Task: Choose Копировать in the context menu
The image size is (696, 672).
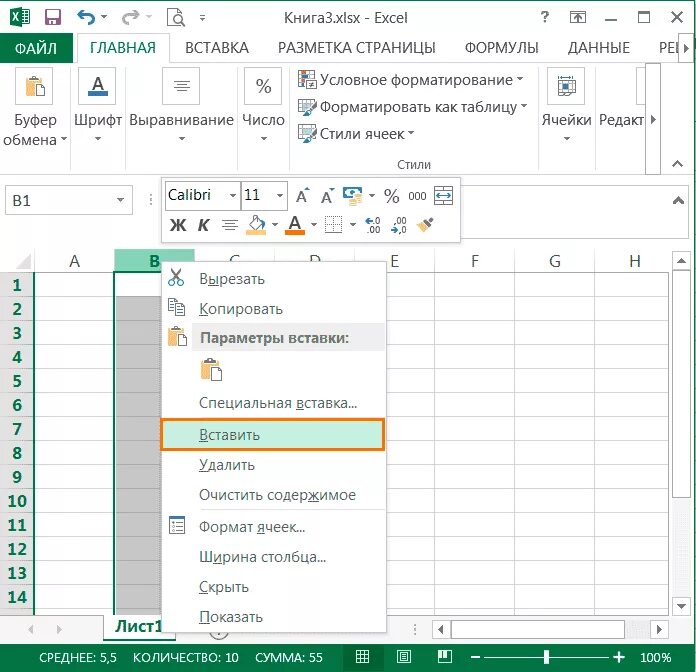Action: coord(273,308)
